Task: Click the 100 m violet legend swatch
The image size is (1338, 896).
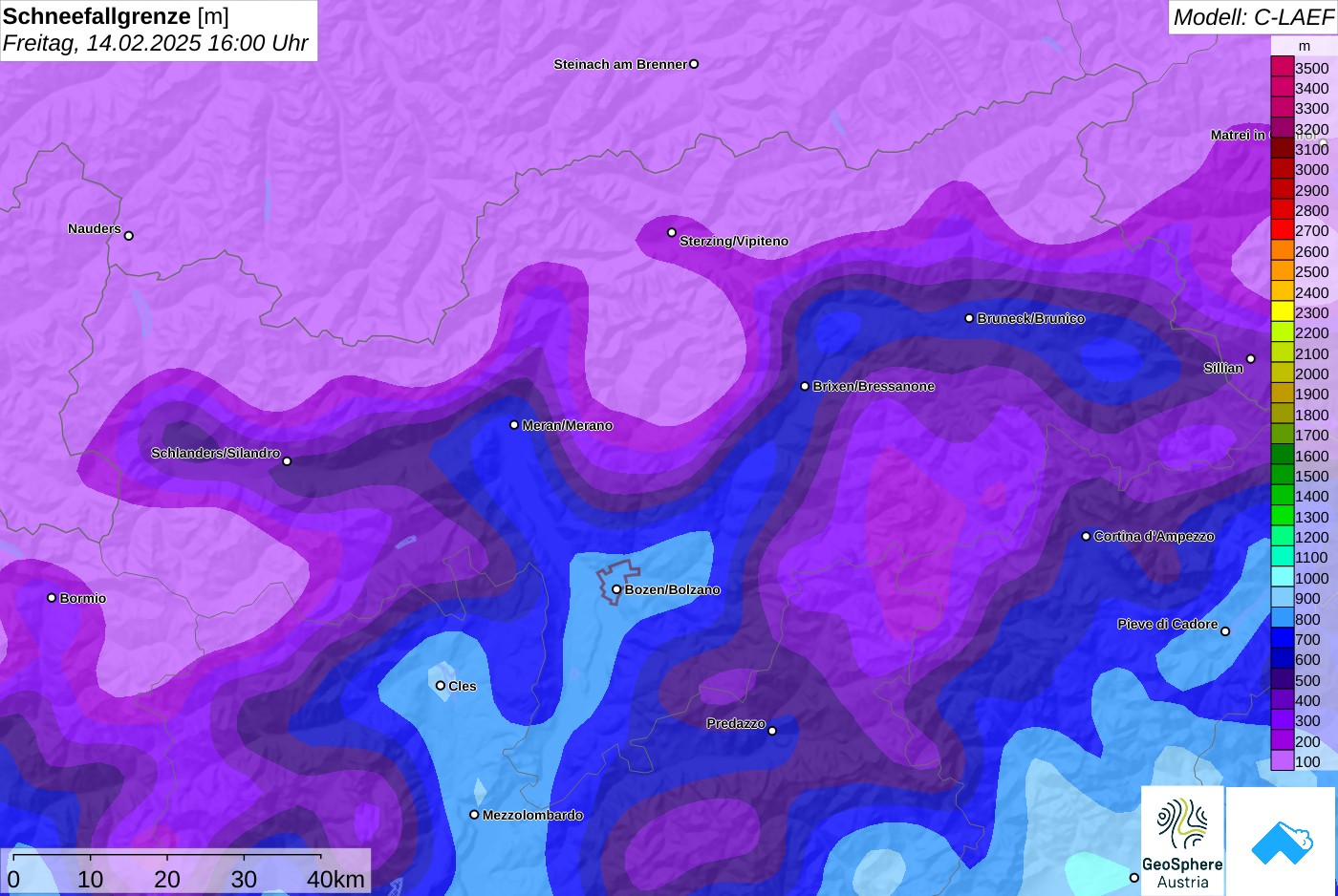Action: pos(1283,760)
